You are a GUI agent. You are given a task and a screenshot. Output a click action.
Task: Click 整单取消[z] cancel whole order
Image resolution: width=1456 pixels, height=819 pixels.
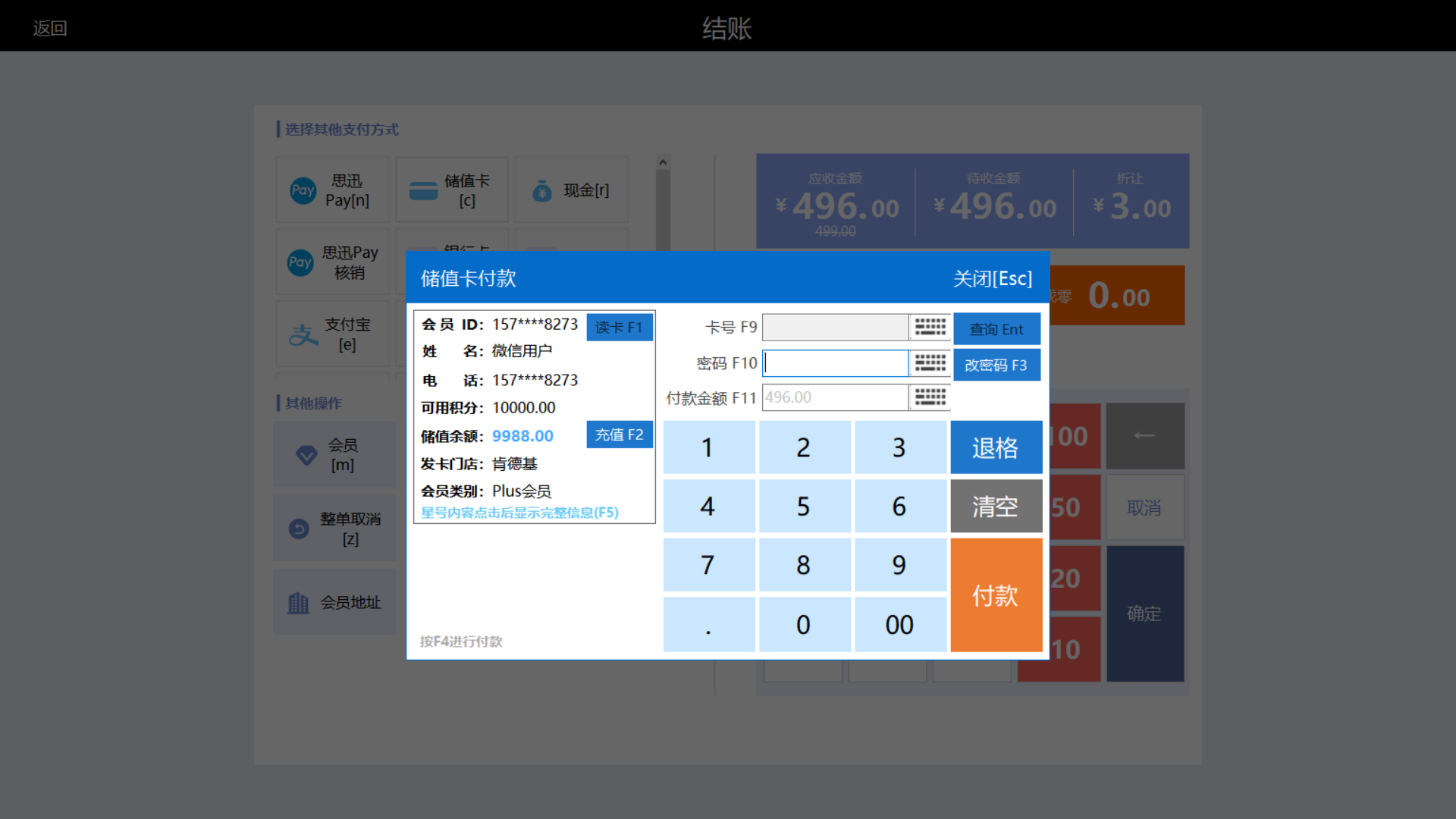tap(334, 529)
